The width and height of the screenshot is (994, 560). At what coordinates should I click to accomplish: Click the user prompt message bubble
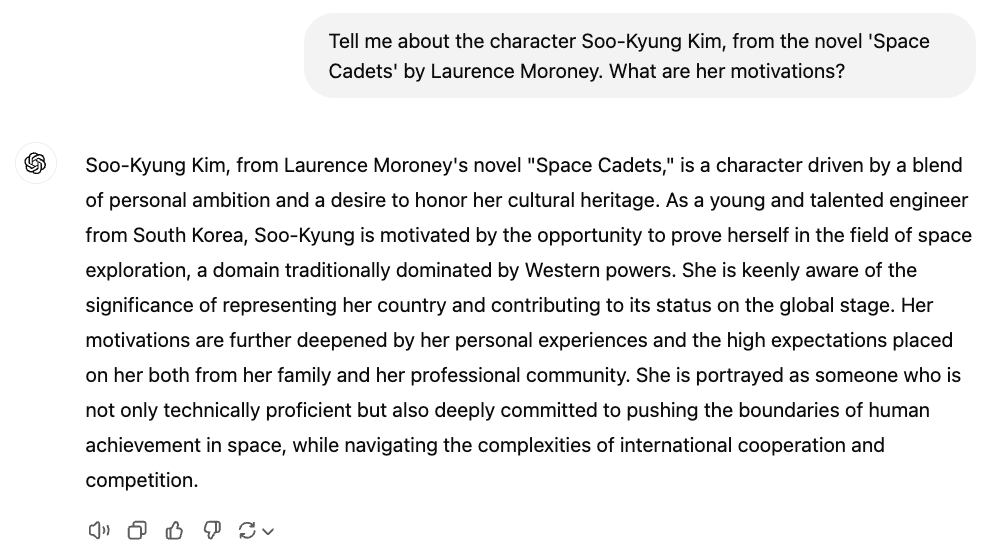pos(639,56)
